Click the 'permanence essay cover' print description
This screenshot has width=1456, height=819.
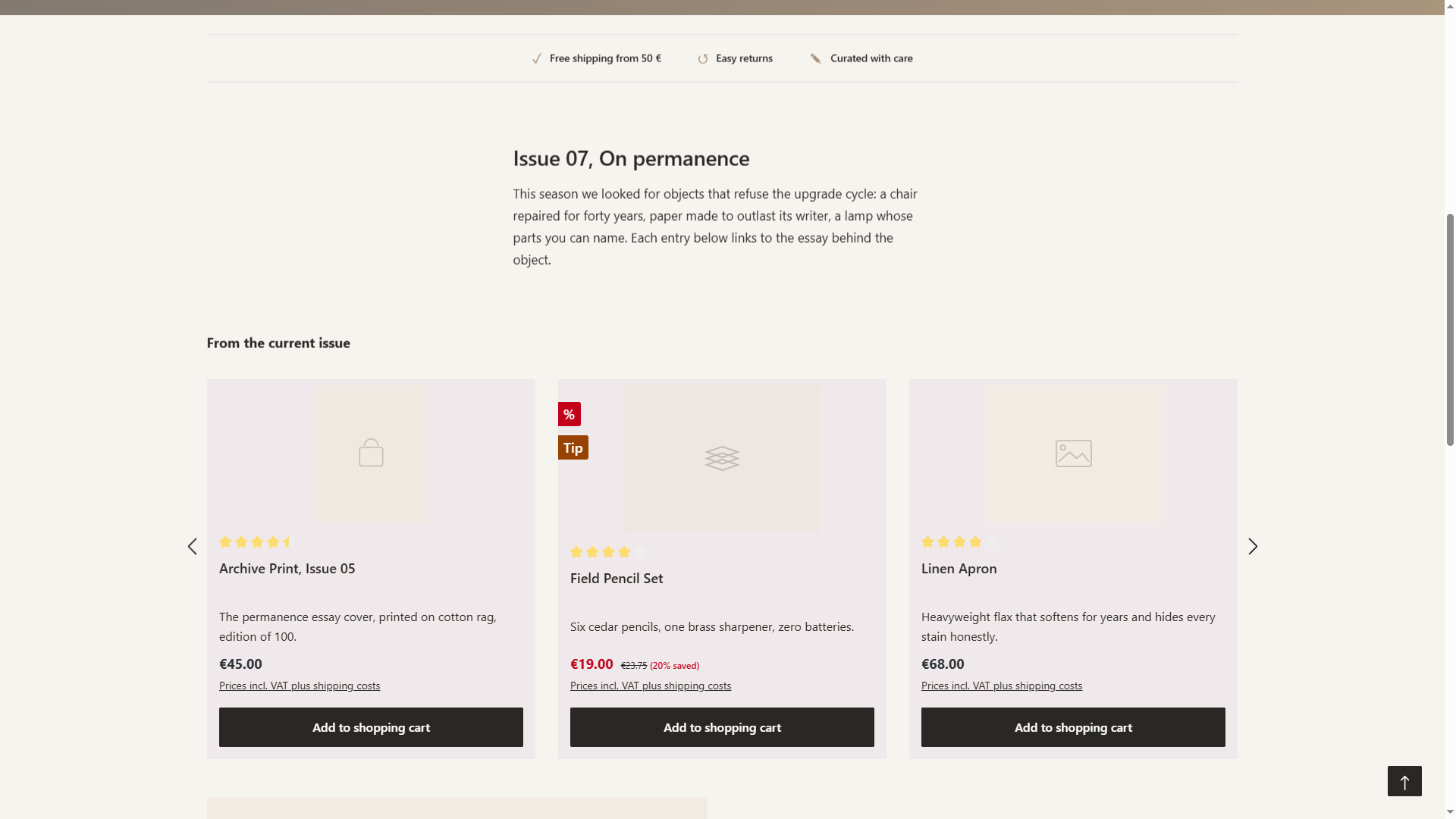[x=358, y=626]
